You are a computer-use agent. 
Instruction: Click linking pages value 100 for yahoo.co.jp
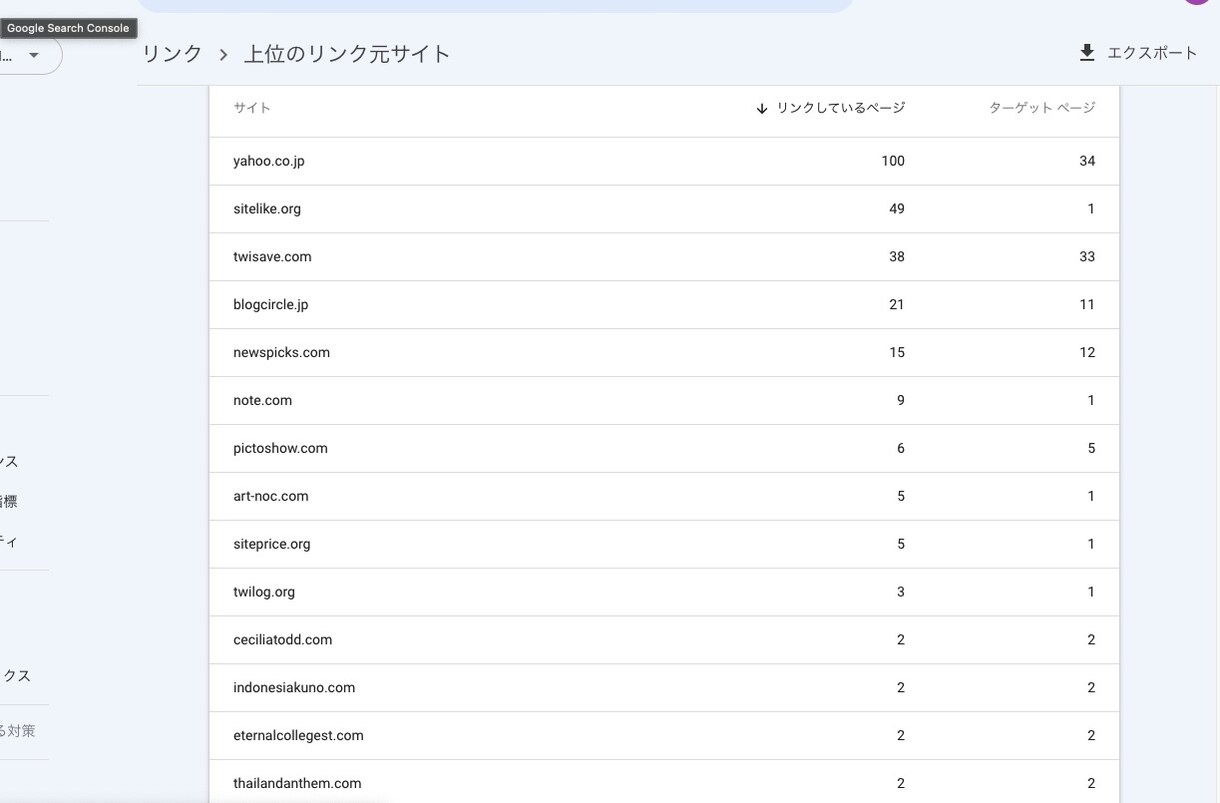click(893, 161)
